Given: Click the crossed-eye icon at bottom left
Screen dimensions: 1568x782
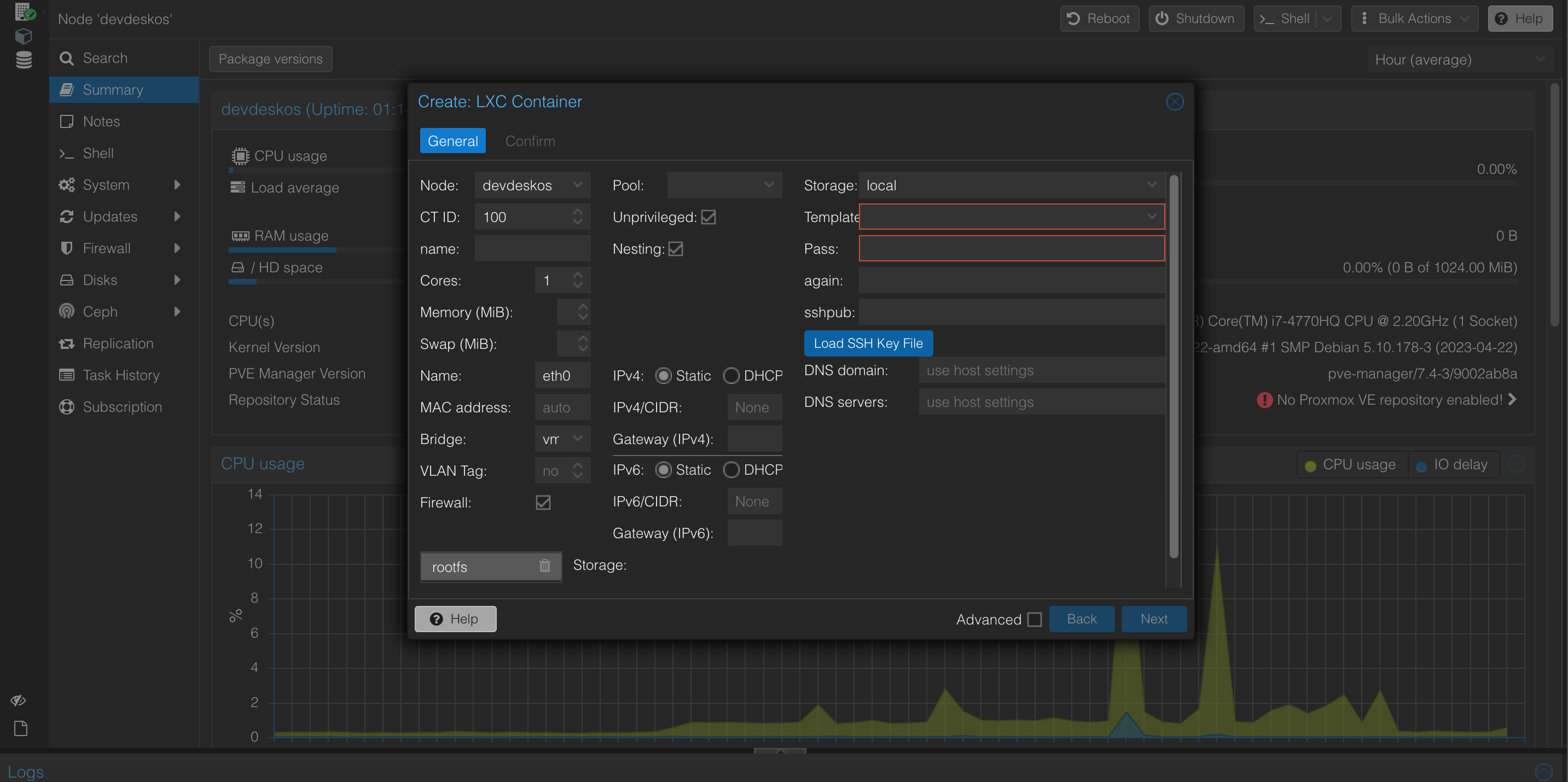Looking at the screenshot, I should tap(18, 700).
